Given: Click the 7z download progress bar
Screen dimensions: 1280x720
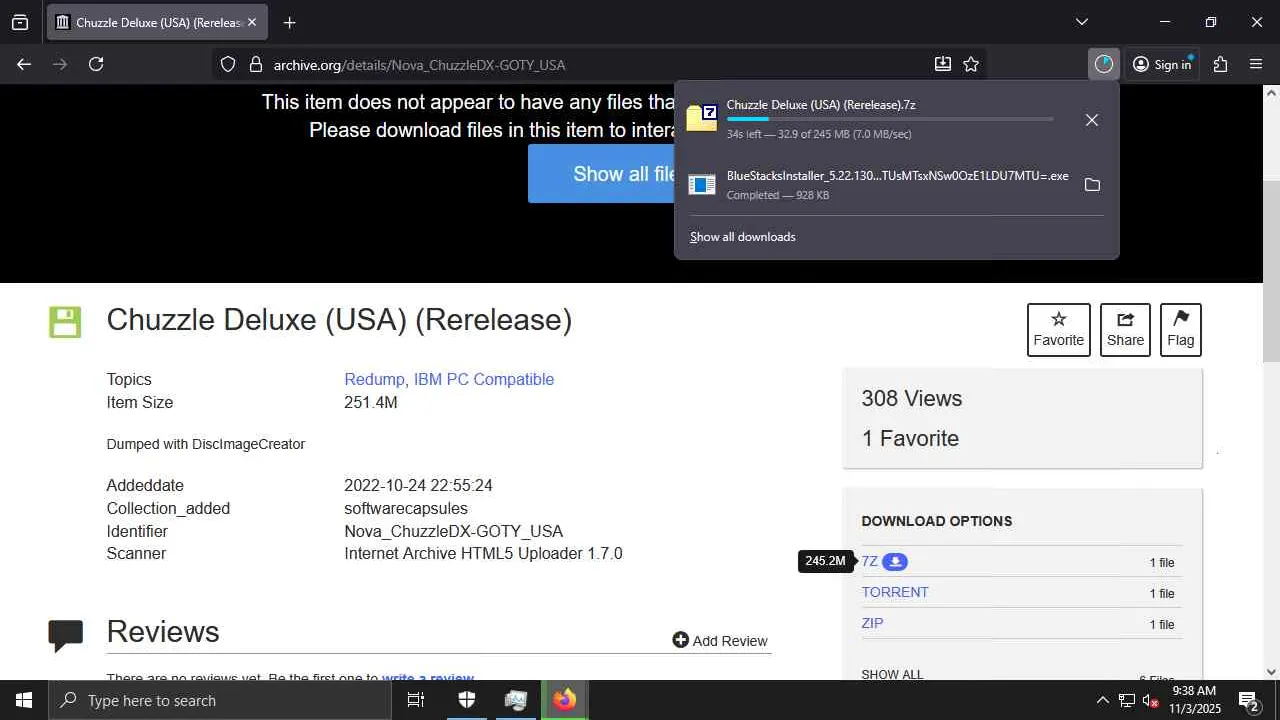Looking at the screenshot, I should pyautogui.click(x=890, y=119).
